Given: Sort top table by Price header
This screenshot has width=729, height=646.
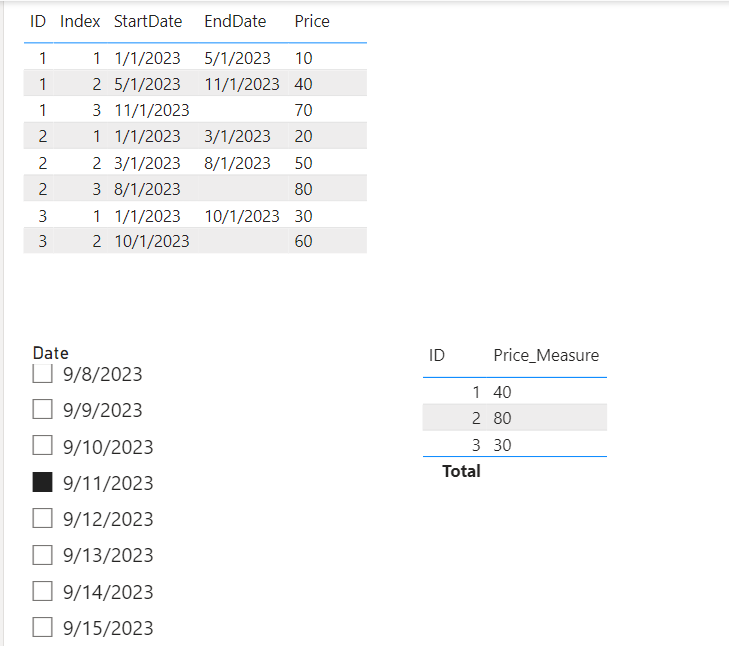Looking at the screenshot, I should tap(312, 21).
